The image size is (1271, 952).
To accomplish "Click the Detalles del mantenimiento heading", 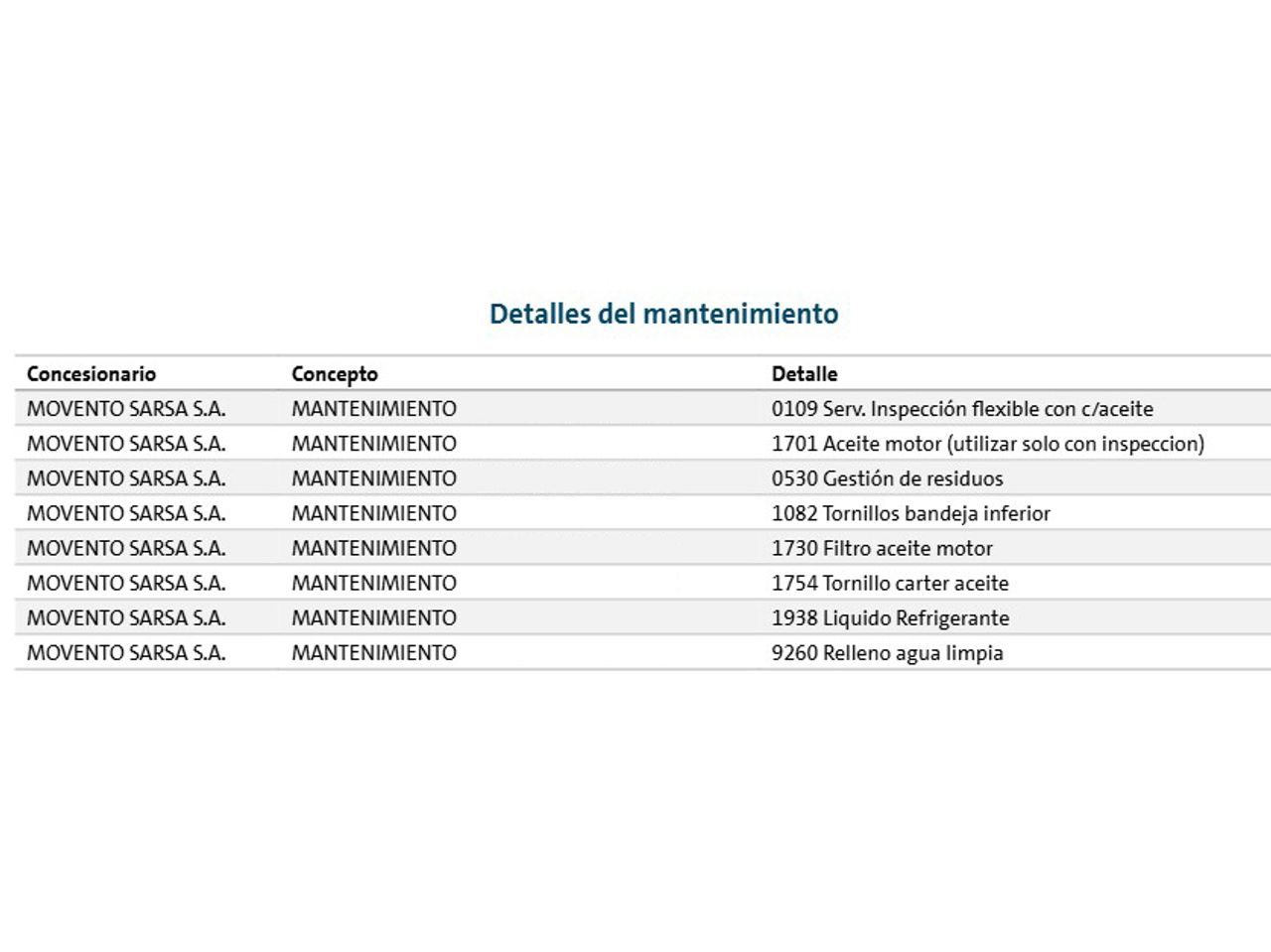I will pos(663,314).
